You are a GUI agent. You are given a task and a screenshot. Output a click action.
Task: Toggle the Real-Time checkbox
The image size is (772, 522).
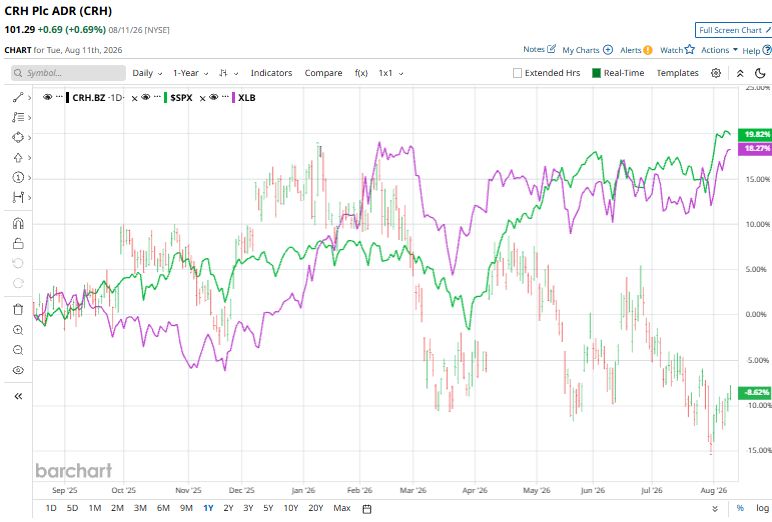click(x=596, y=73)
